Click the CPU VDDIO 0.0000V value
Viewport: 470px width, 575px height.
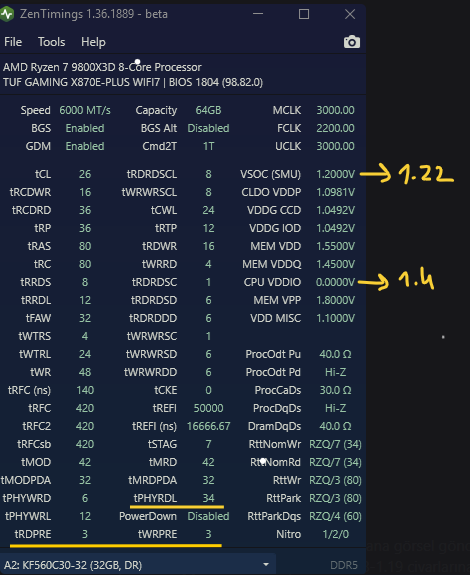click(335, 282)
